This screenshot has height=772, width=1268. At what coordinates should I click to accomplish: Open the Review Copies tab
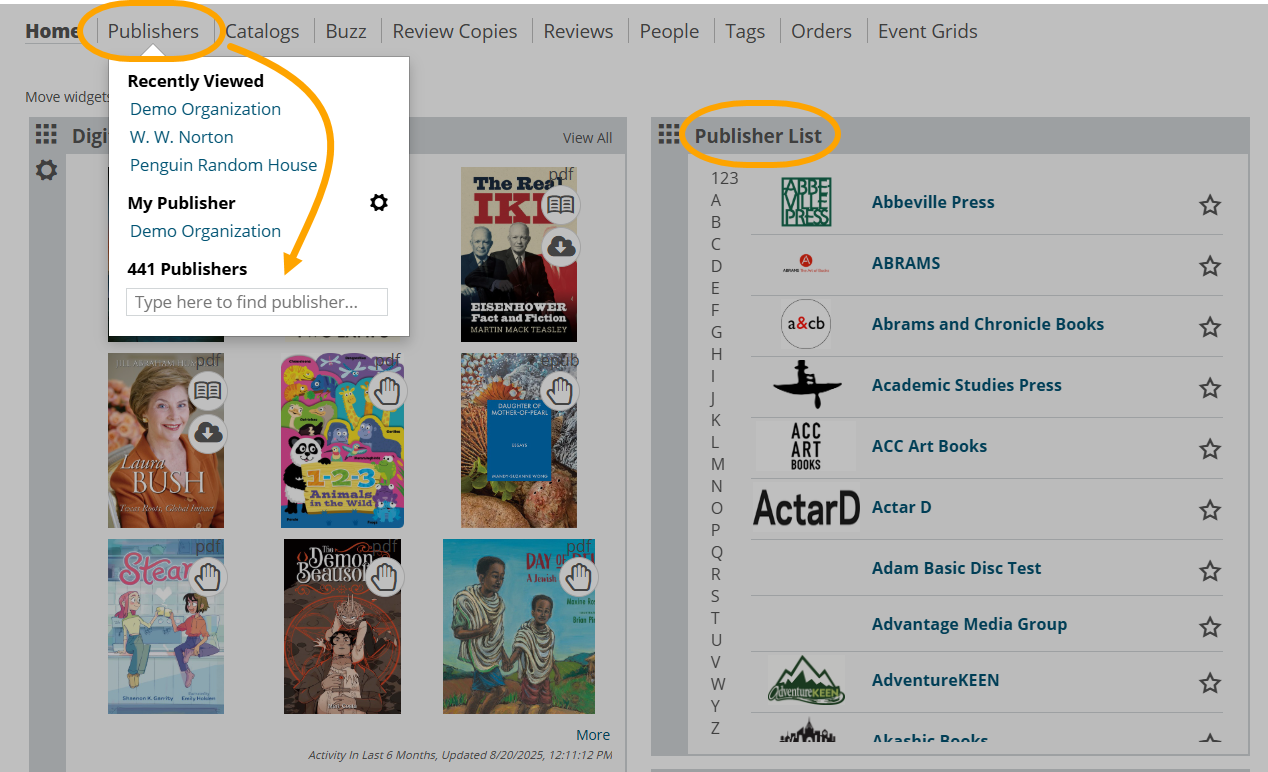tap(455, 31)
